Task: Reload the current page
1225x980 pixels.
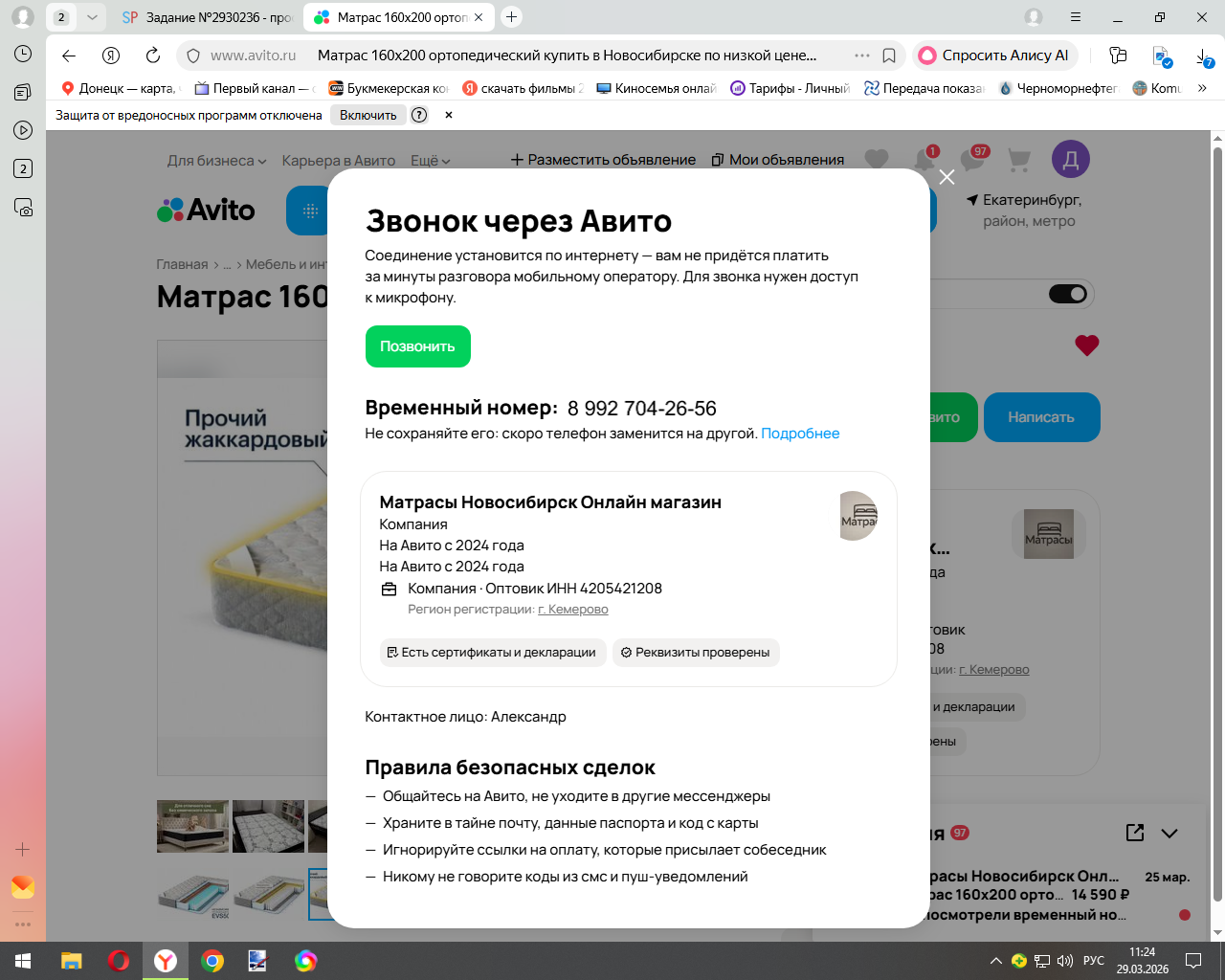Action: tap(153, 56)
